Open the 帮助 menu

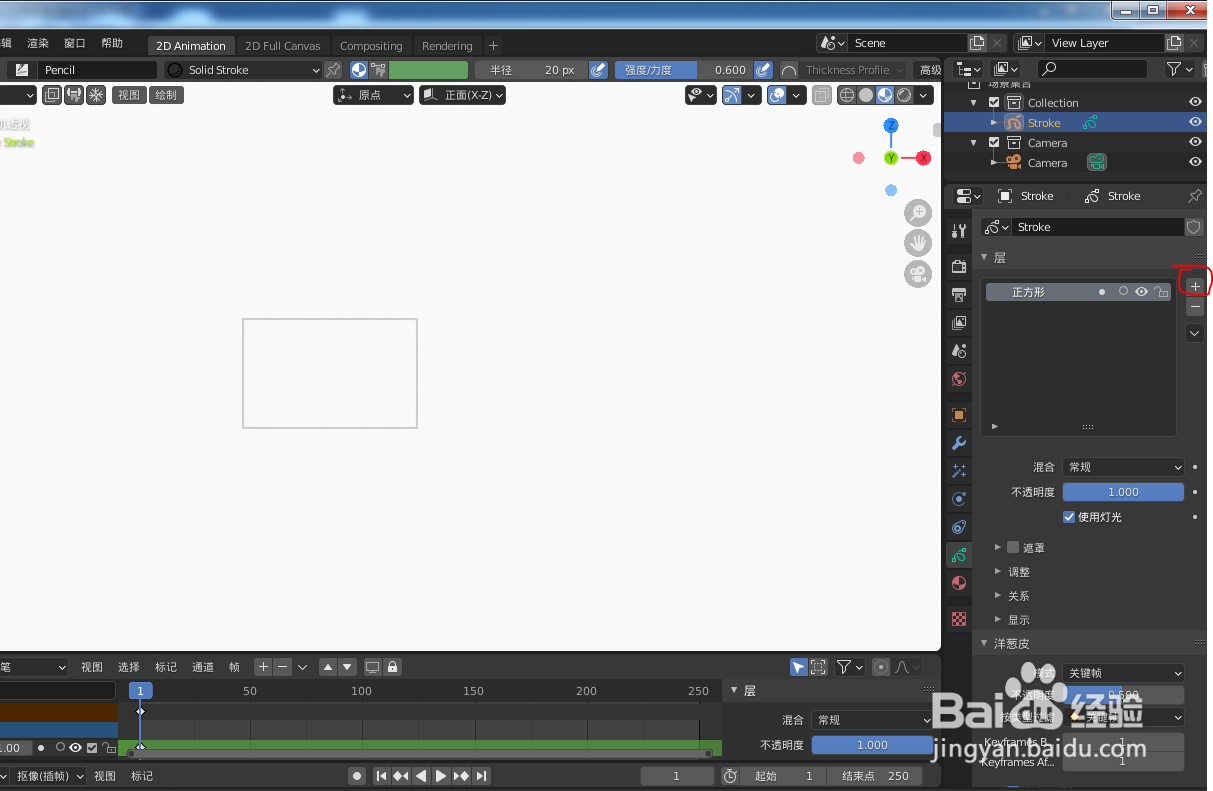click(112, 43)
